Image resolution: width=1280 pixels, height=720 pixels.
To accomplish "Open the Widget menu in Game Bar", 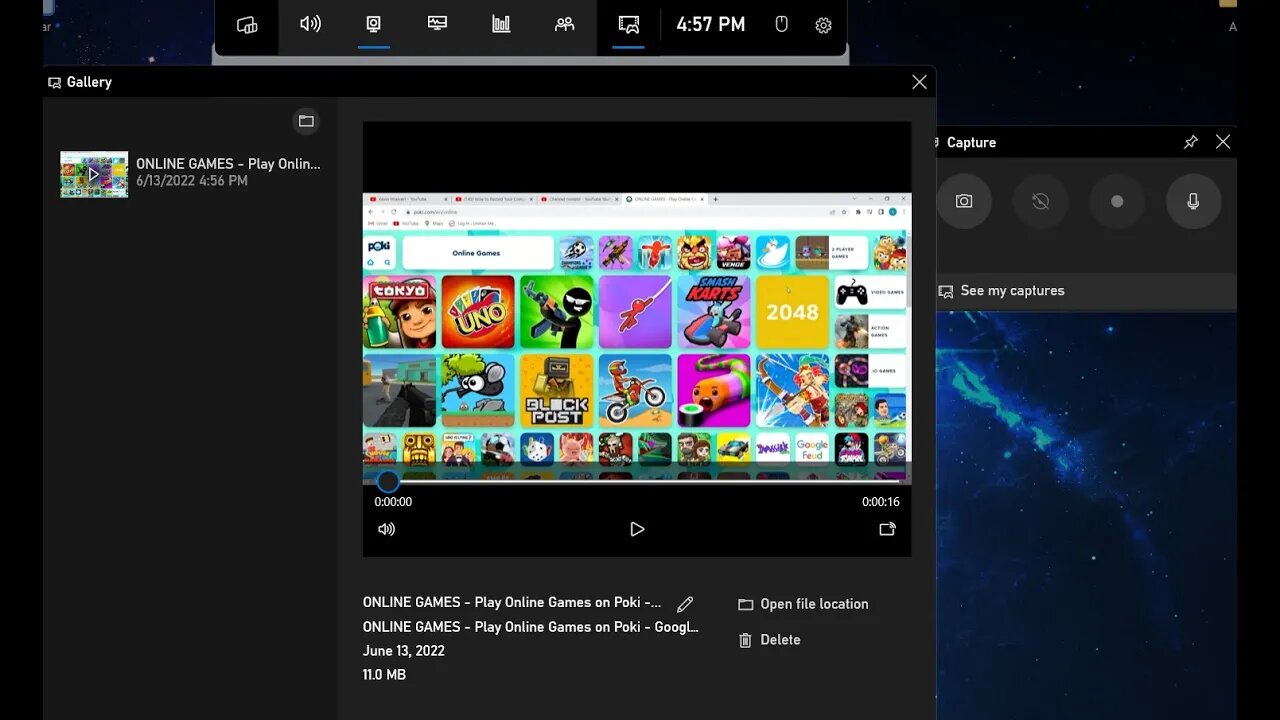I will (247, 25).
